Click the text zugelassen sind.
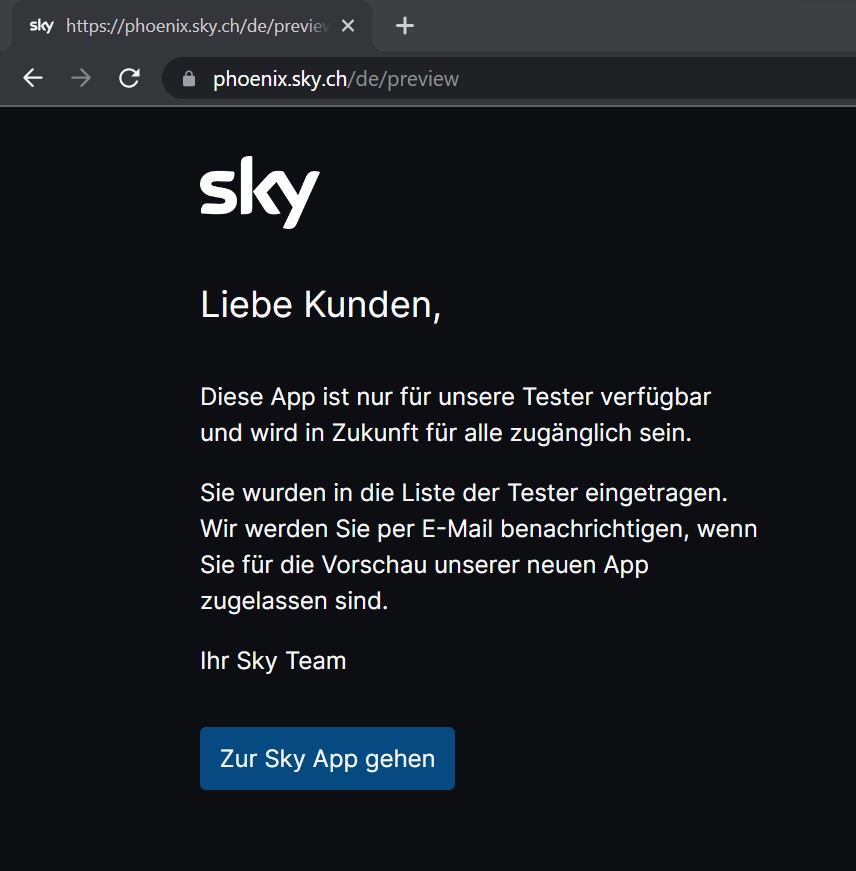 tap(294, 601)
